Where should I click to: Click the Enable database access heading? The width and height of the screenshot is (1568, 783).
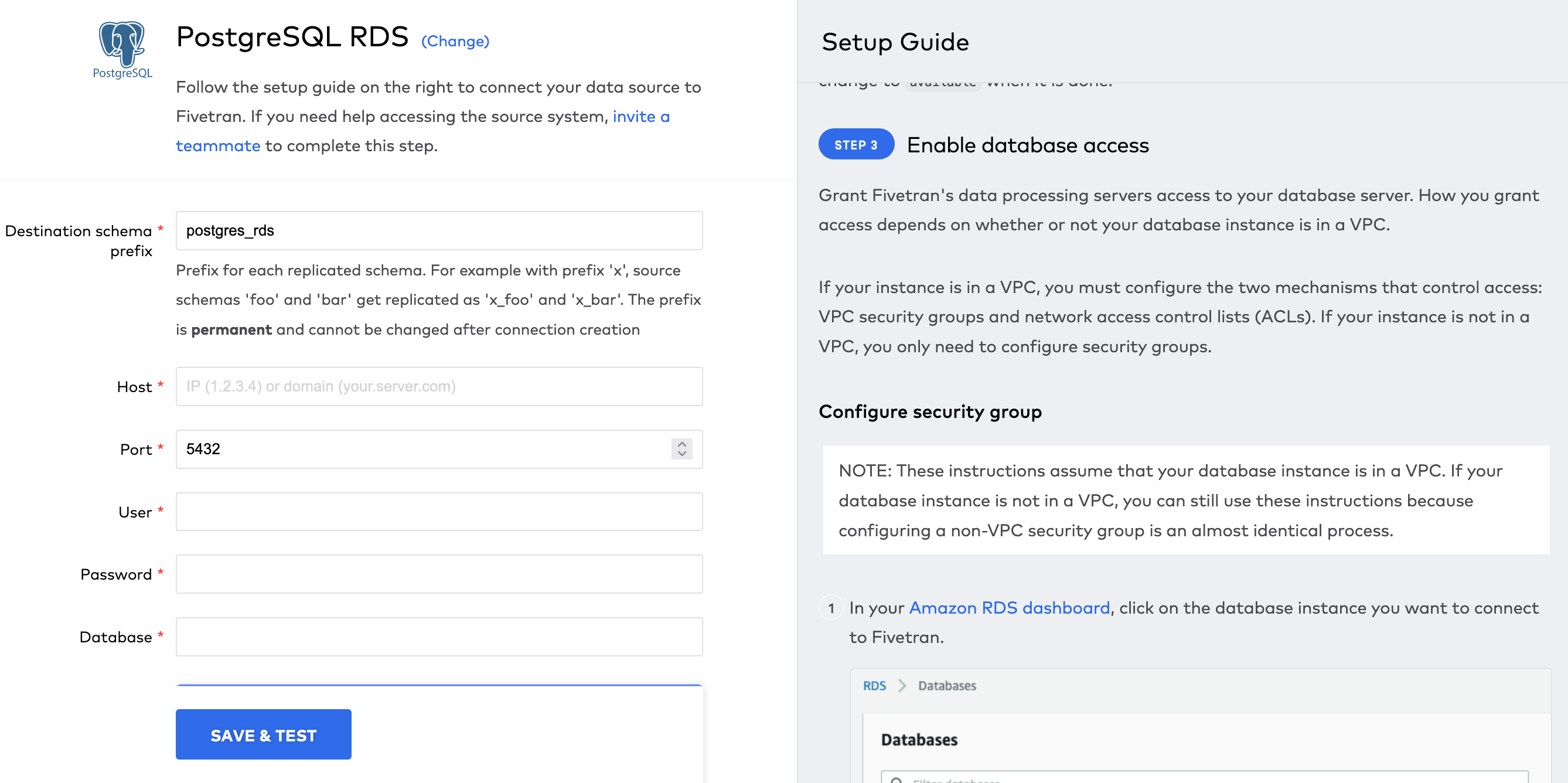click(1028, 145)
